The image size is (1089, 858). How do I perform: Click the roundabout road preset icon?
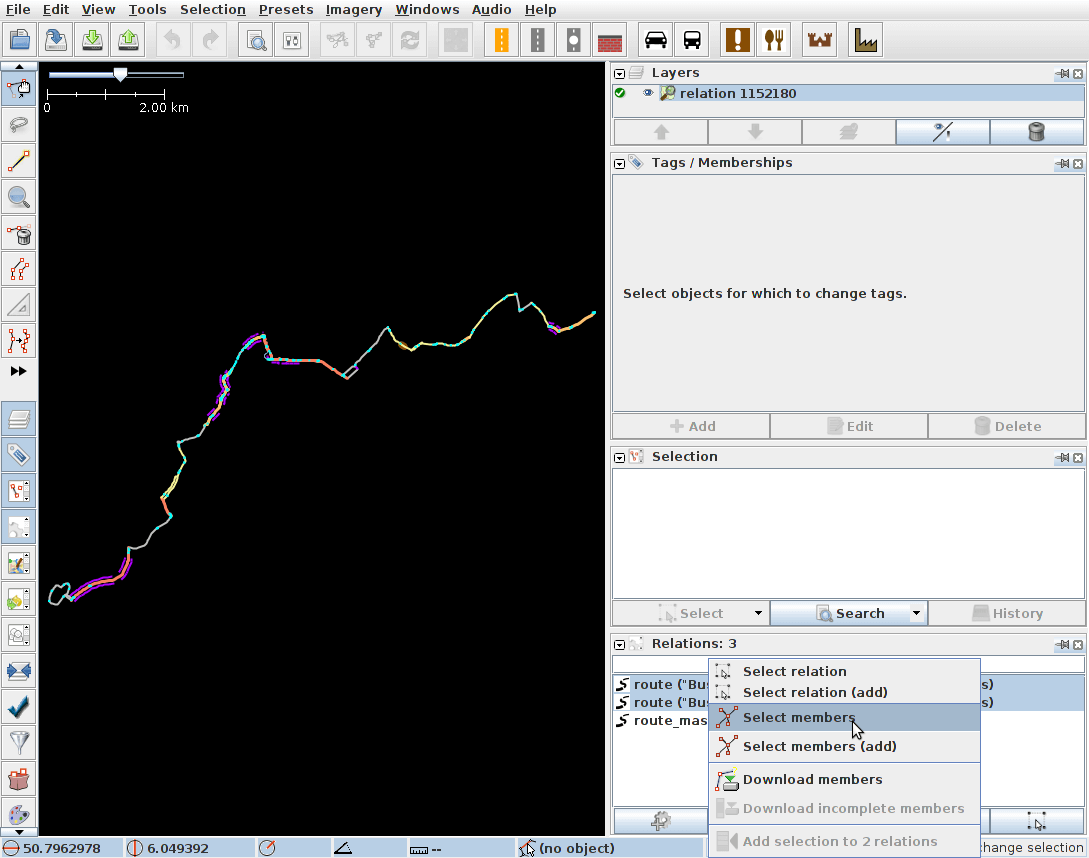point(574,40)
